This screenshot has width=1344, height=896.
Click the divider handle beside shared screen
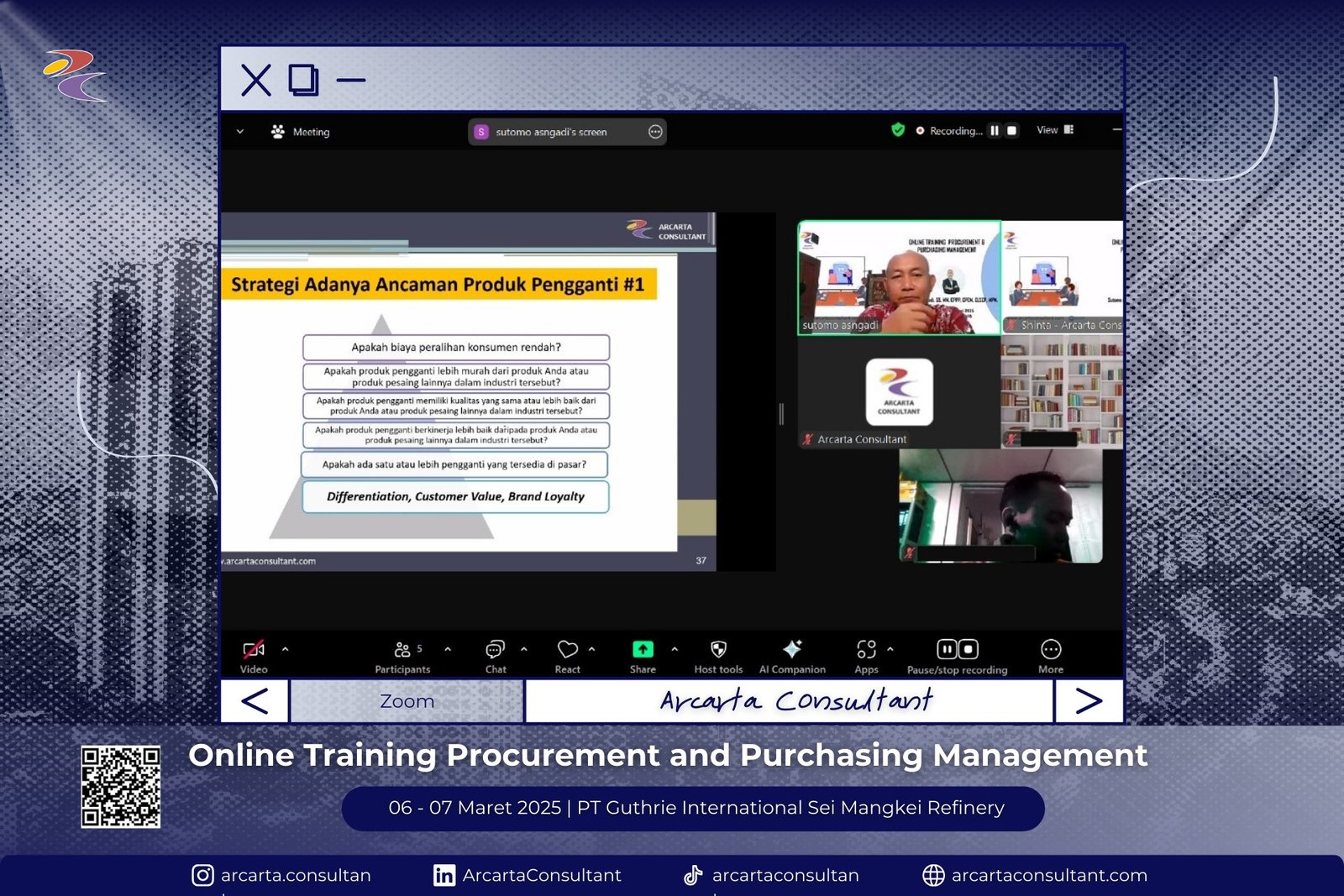click(x=781, y=413)
